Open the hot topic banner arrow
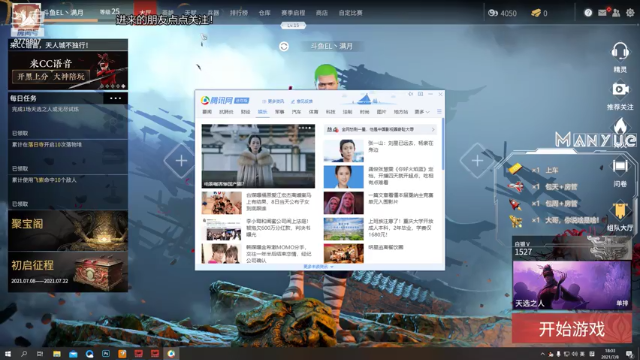 pyautogui.click(x=433, y=129)
